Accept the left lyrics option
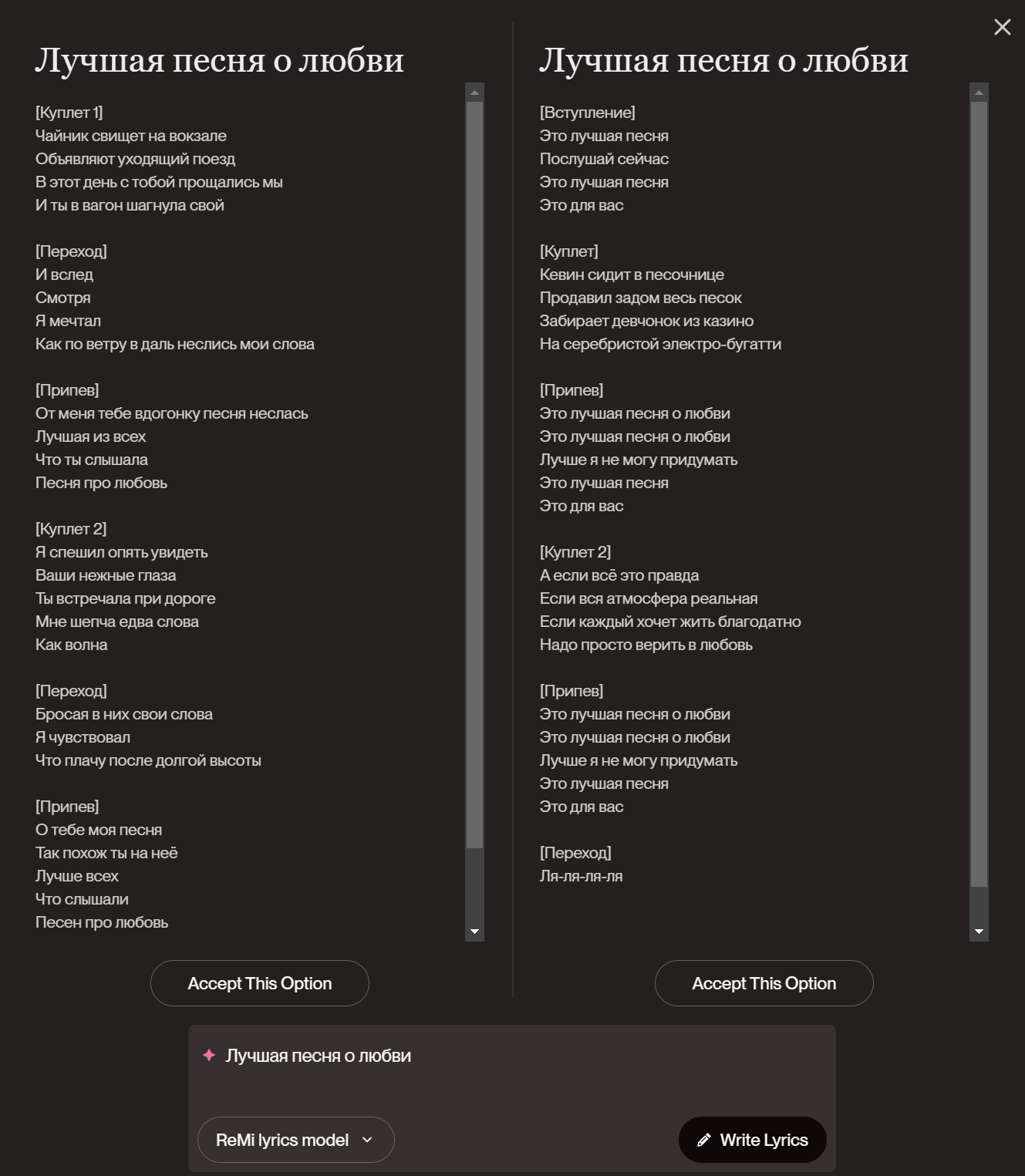This screenshot has height=1176, width=1025. point(259,983)
